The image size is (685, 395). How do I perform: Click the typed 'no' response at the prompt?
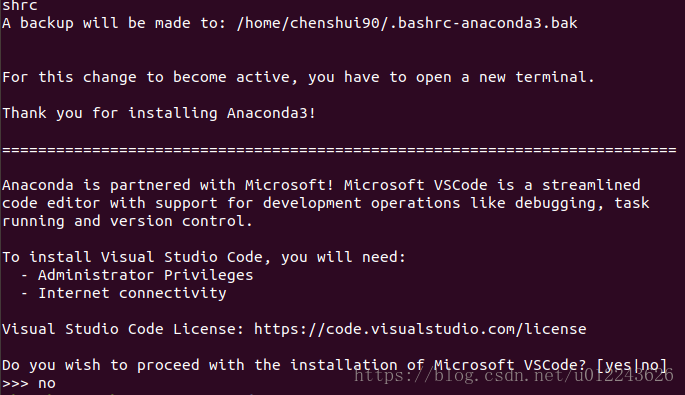tap(47, 384)
